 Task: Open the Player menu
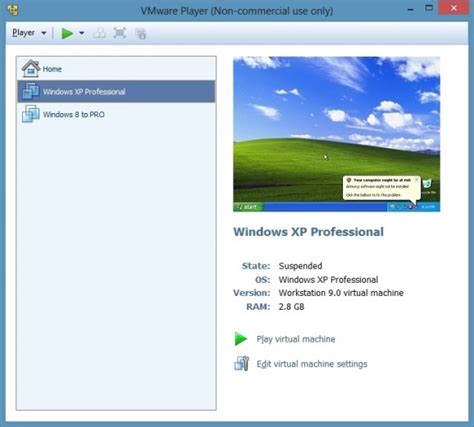tap(23, 33)
